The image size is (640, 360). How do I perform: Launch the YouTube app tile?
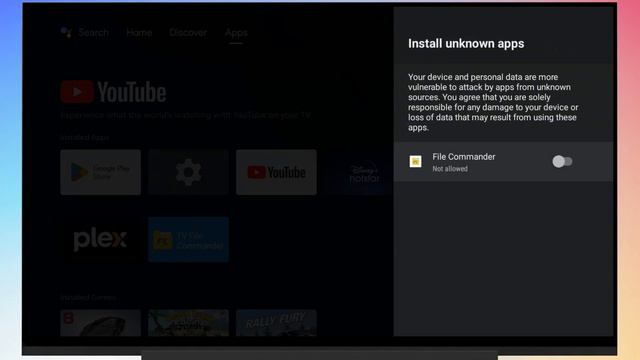point(276,172)
